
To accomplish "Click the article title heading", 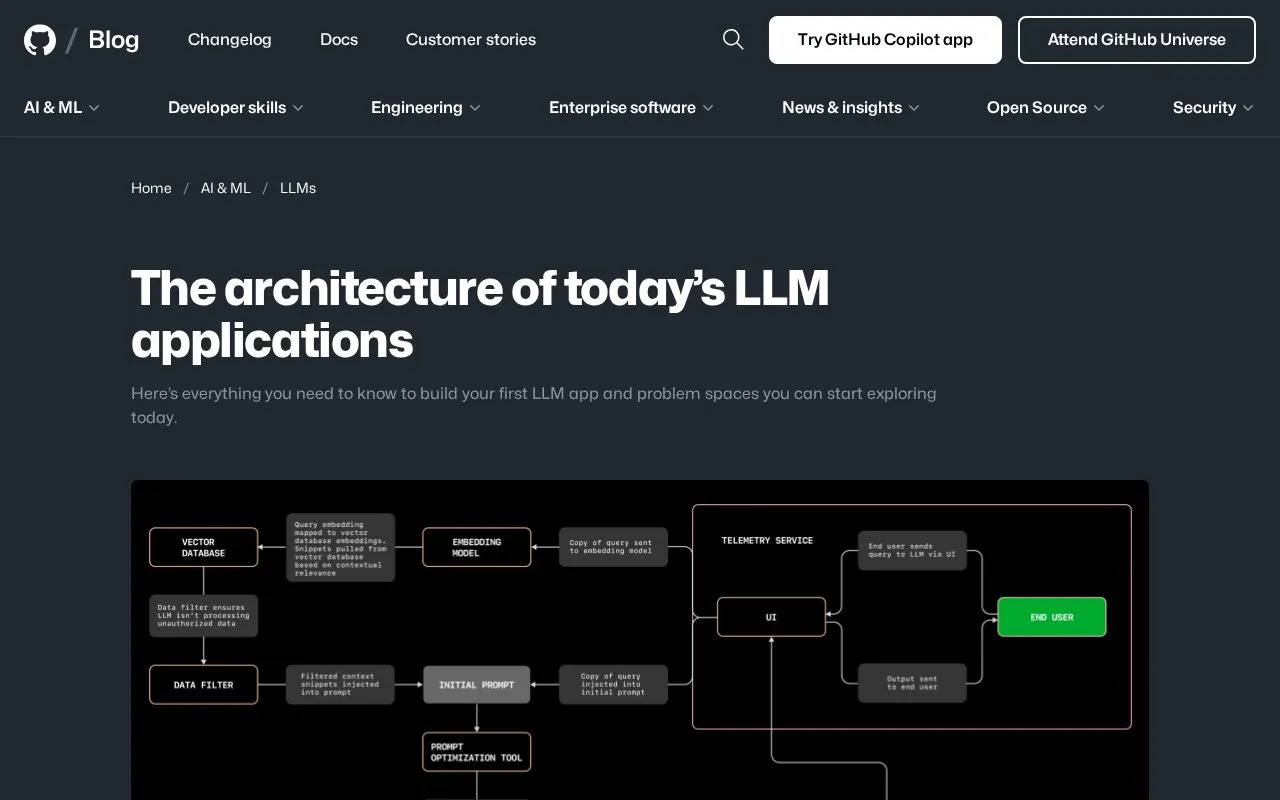I will [480, 314].
